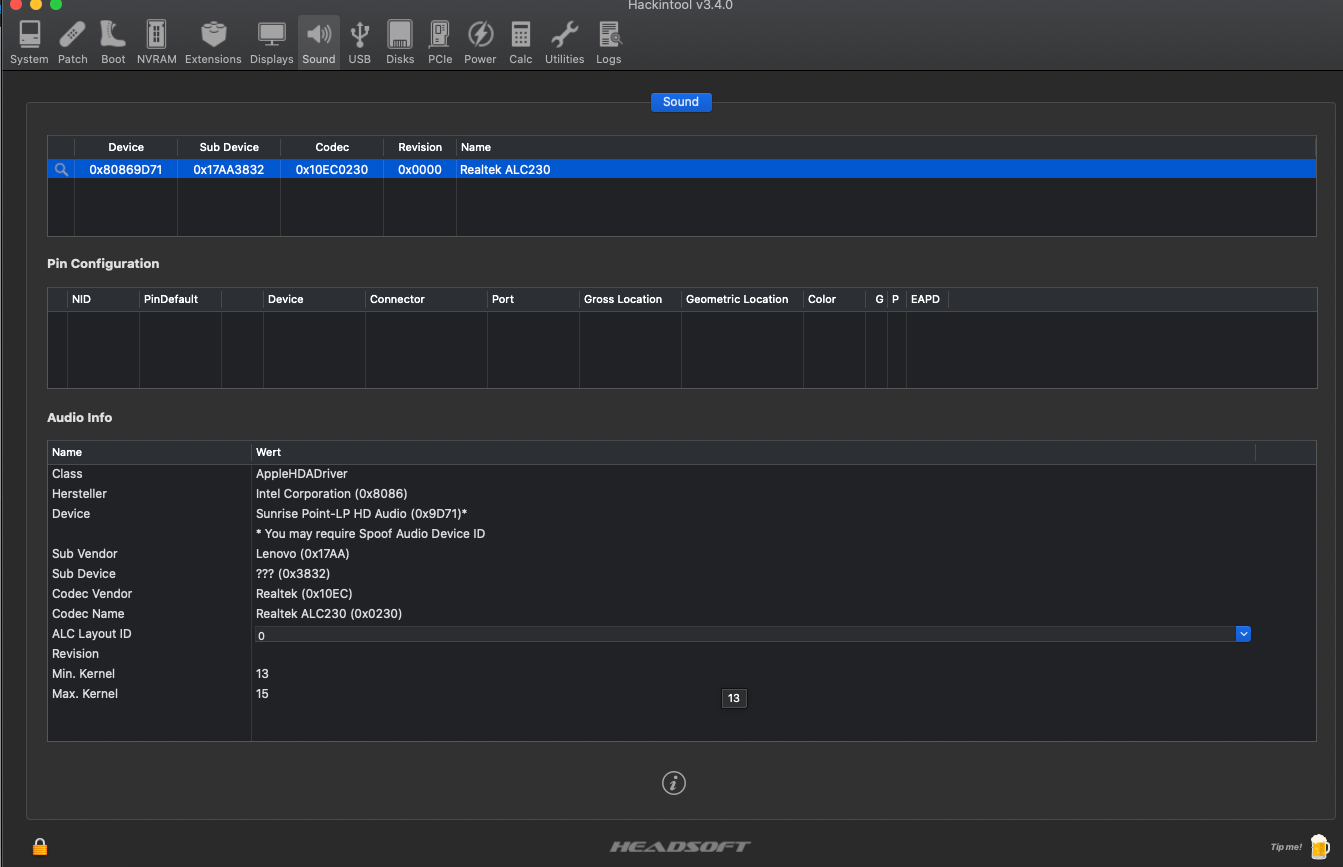Show the Extensions section
1343x867 pixels.
(x=213, y=42)
